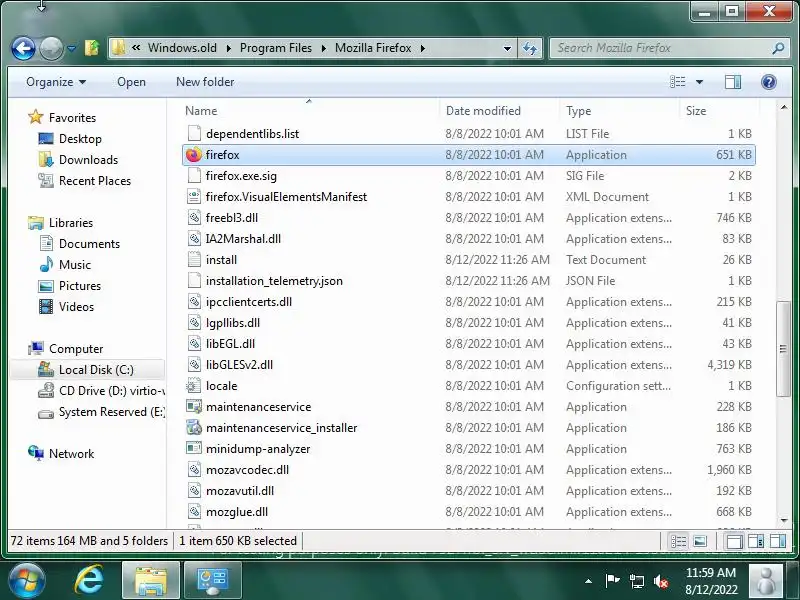
Task: Open Desktop in Favorites
Action: 80,139
